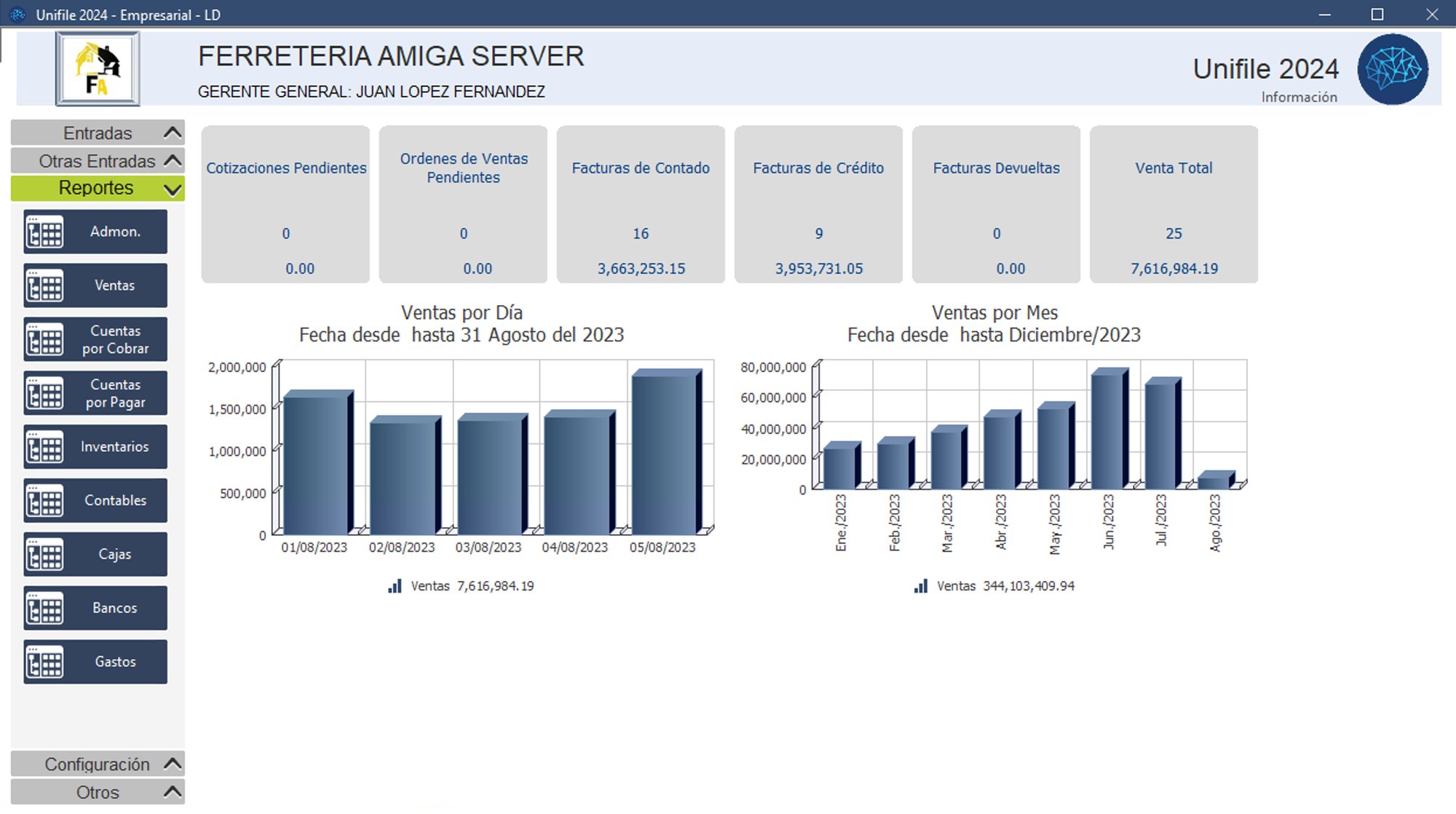Expand the Configuración section
The image size is (1456, 814).
pos(98,764)
